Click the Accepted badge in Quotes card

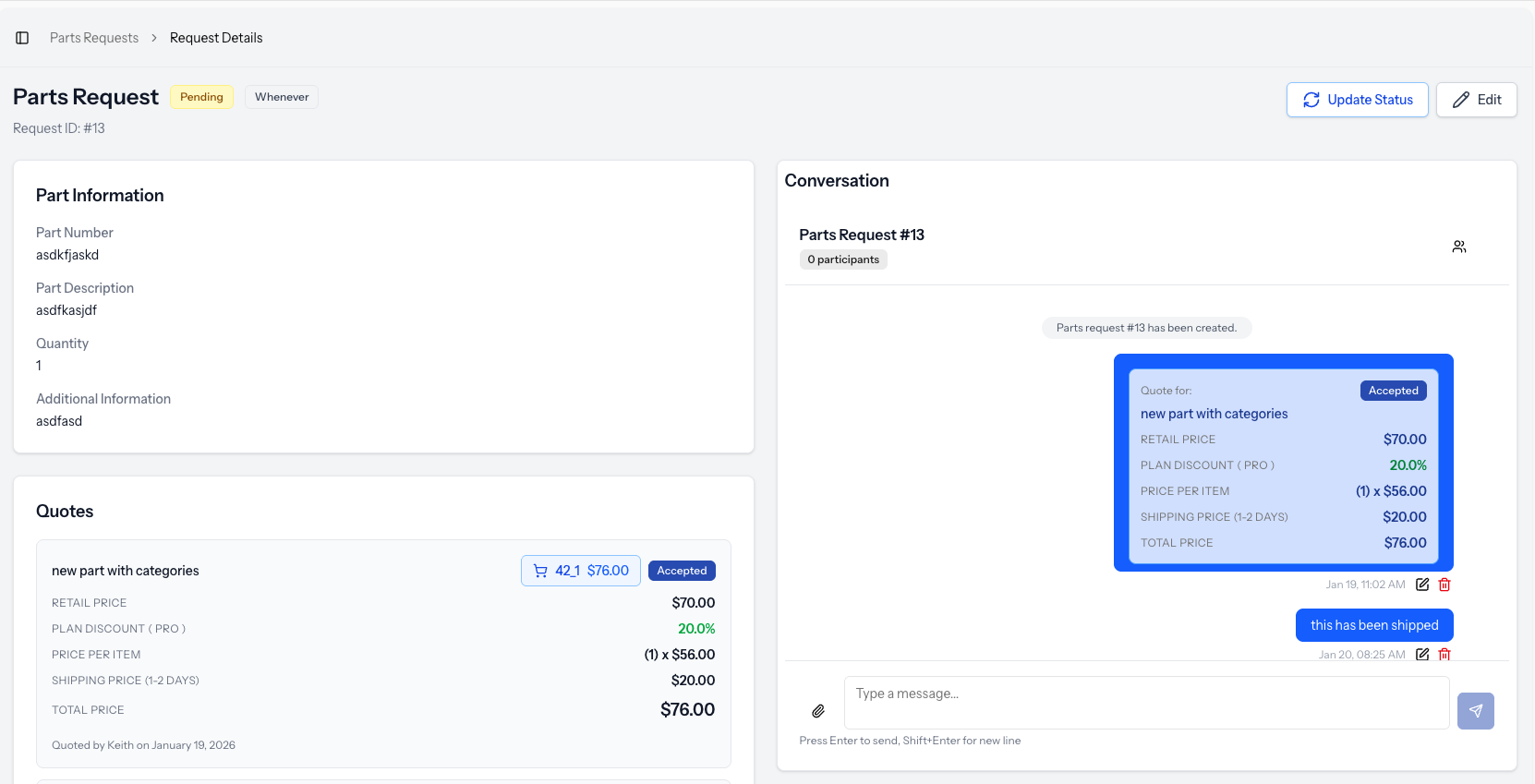pyautogui.click(x=682, y=571)
